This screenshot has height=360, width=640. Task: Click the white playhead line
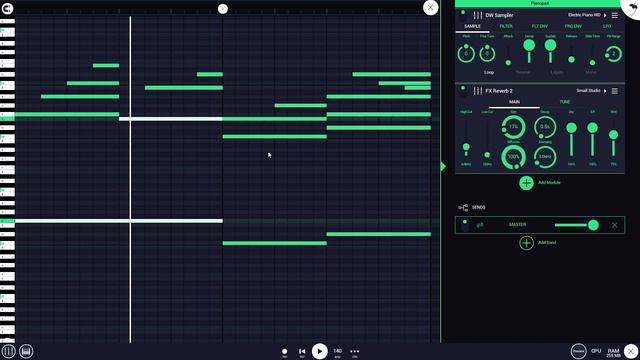point(131,180)
